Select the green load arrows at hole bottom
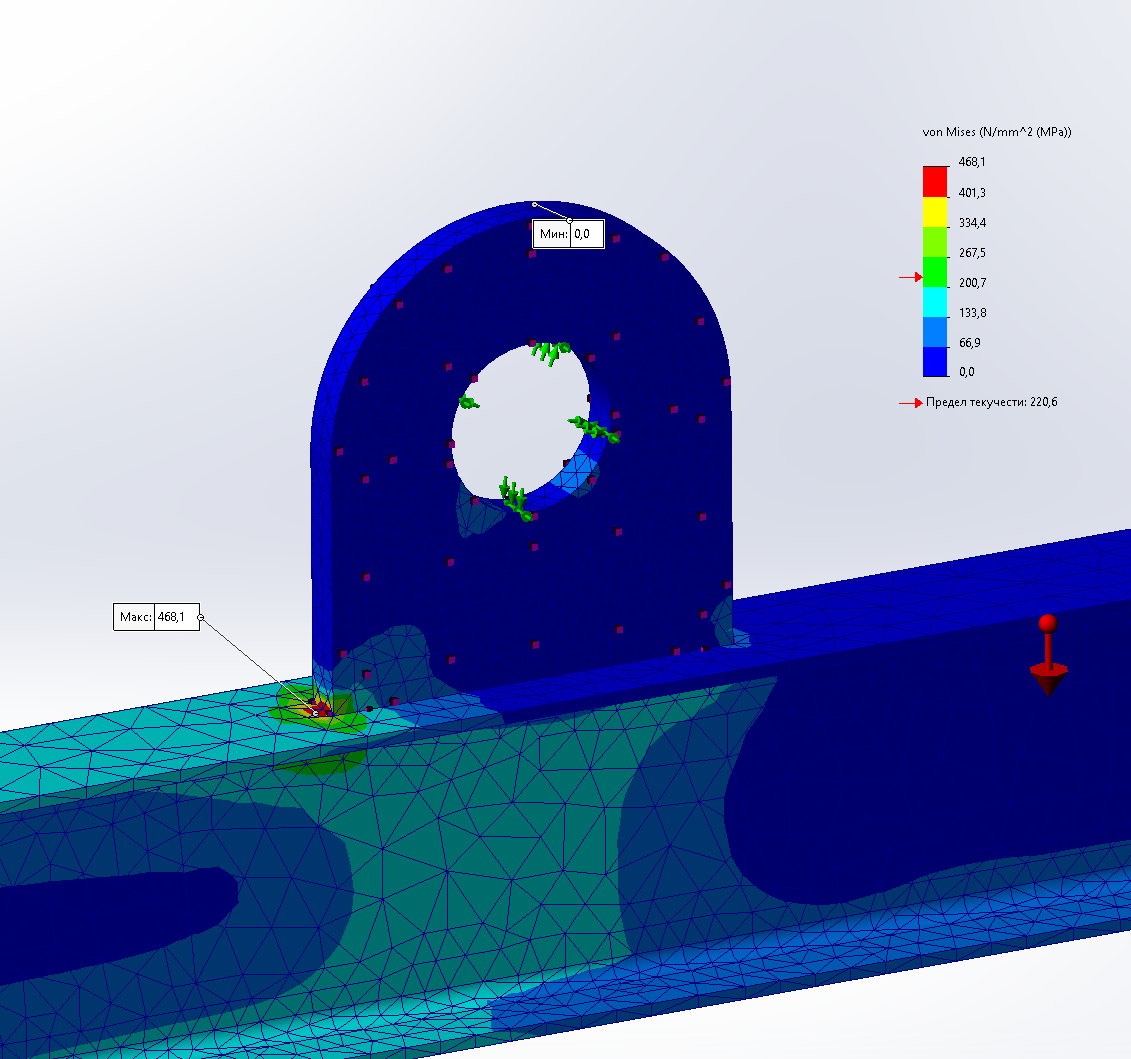Viewport: 1131px width, 1059px height. (516, 499)
